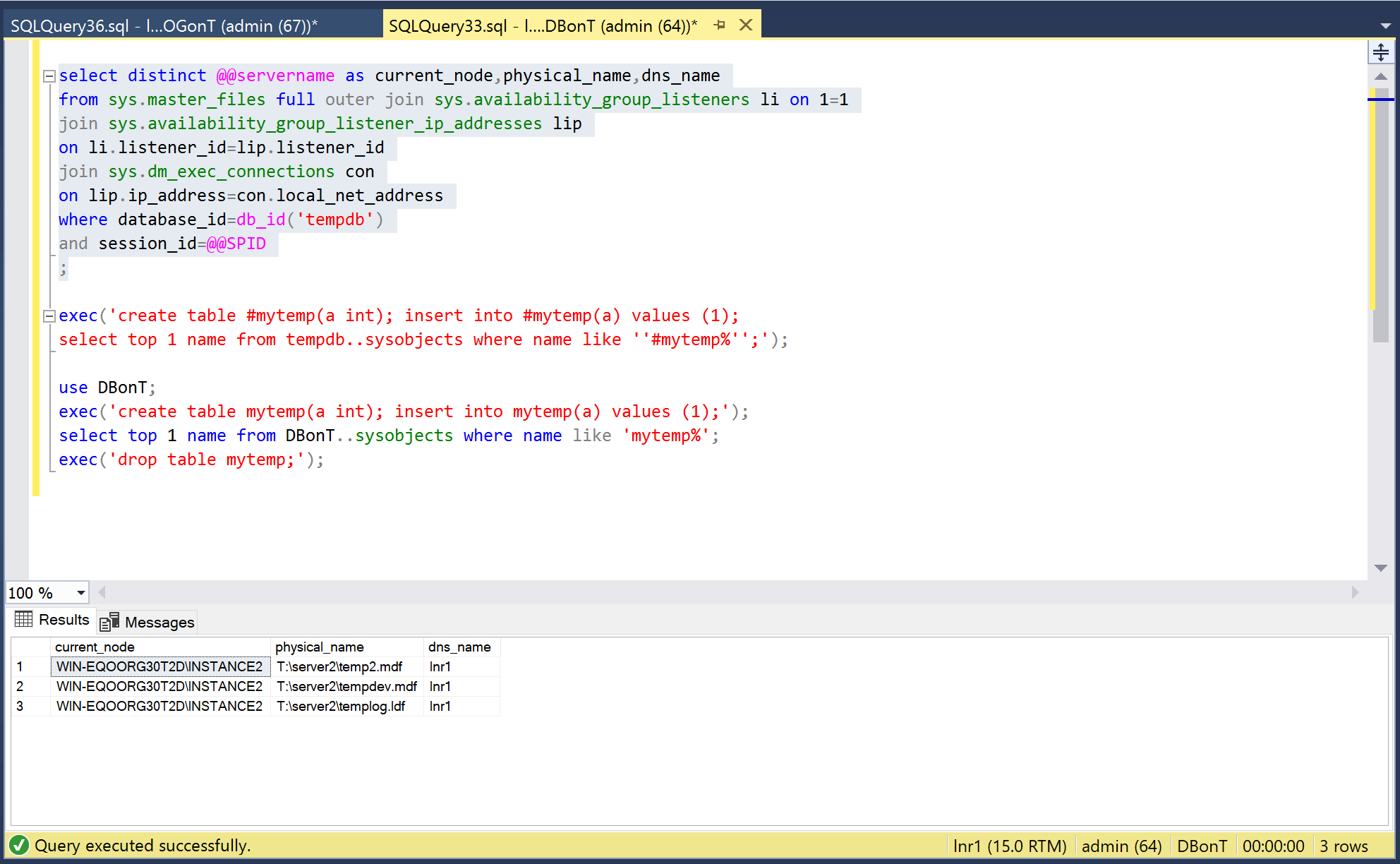
Task: Open the Messages tab
Action: click(x=159, y=622)
